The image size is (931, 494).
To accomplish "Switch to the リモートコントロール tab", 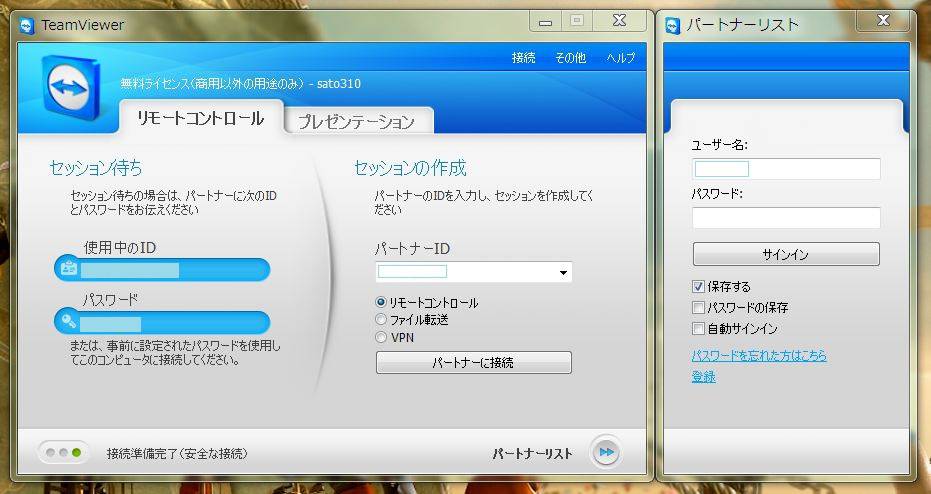I will point(200,118).
